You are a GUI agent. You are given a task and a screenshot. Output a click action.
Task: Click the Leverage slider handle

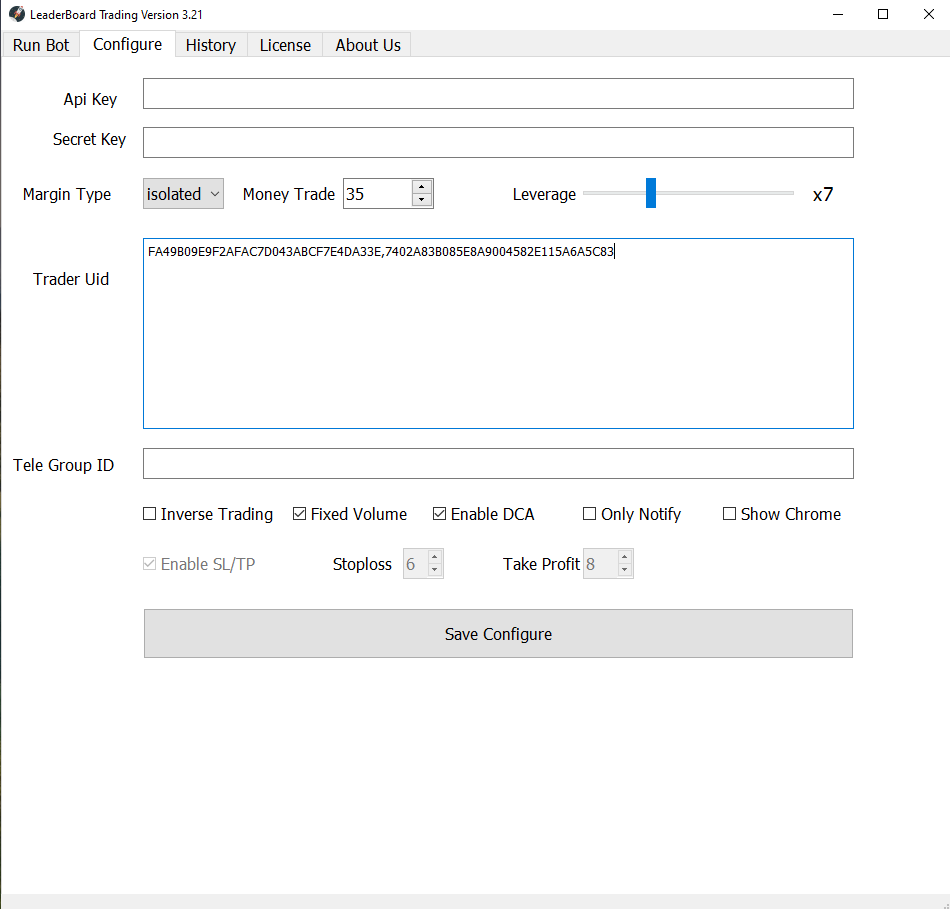651,193
